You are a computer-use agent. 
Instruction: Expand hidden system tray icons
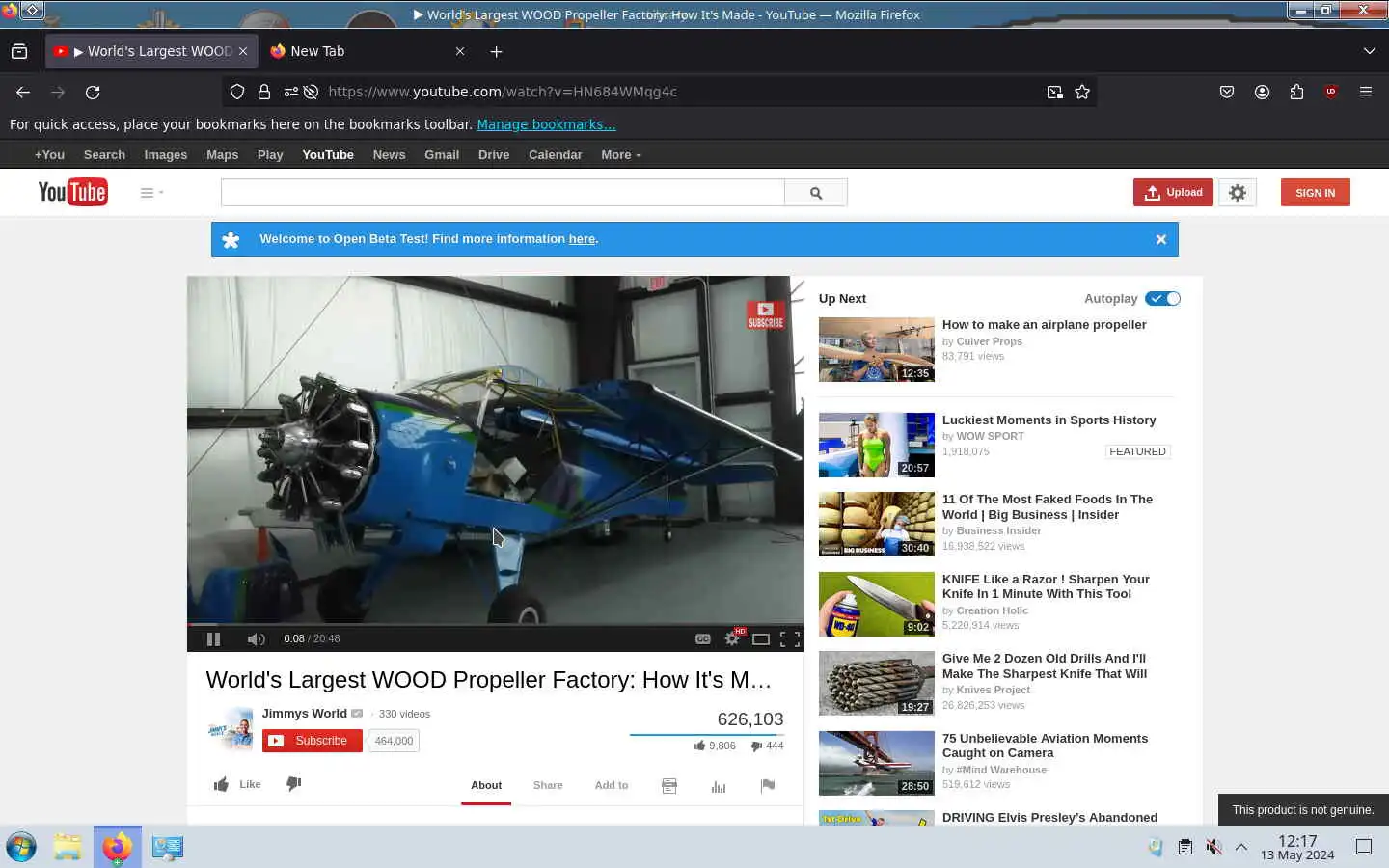[x=1241, y=847]
